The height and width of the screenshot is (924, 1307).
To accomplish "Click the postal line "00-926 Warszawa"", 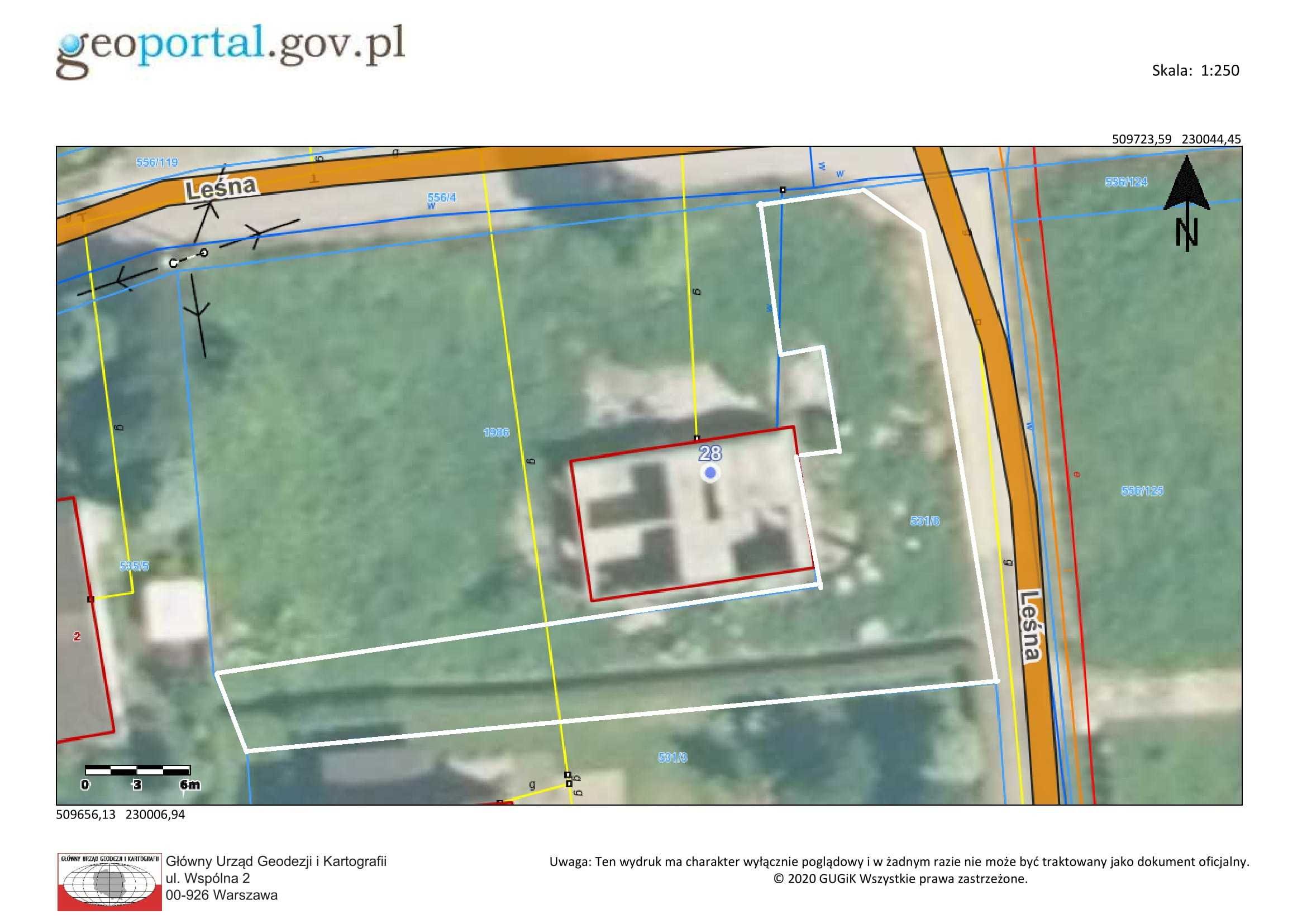I will coord(221,895).
